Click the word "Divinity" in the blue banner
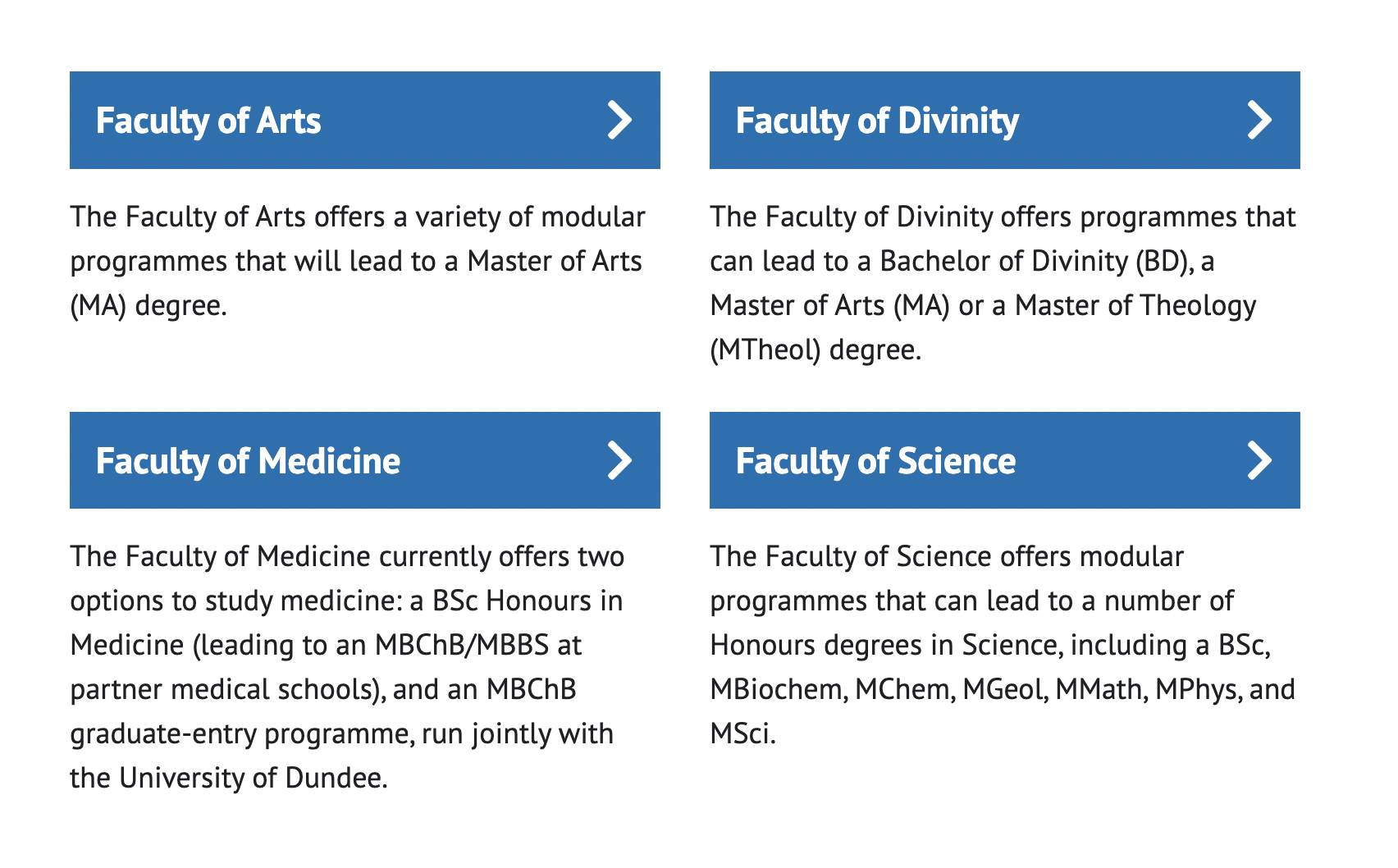1398x868 pixels. tap(958, 121)
